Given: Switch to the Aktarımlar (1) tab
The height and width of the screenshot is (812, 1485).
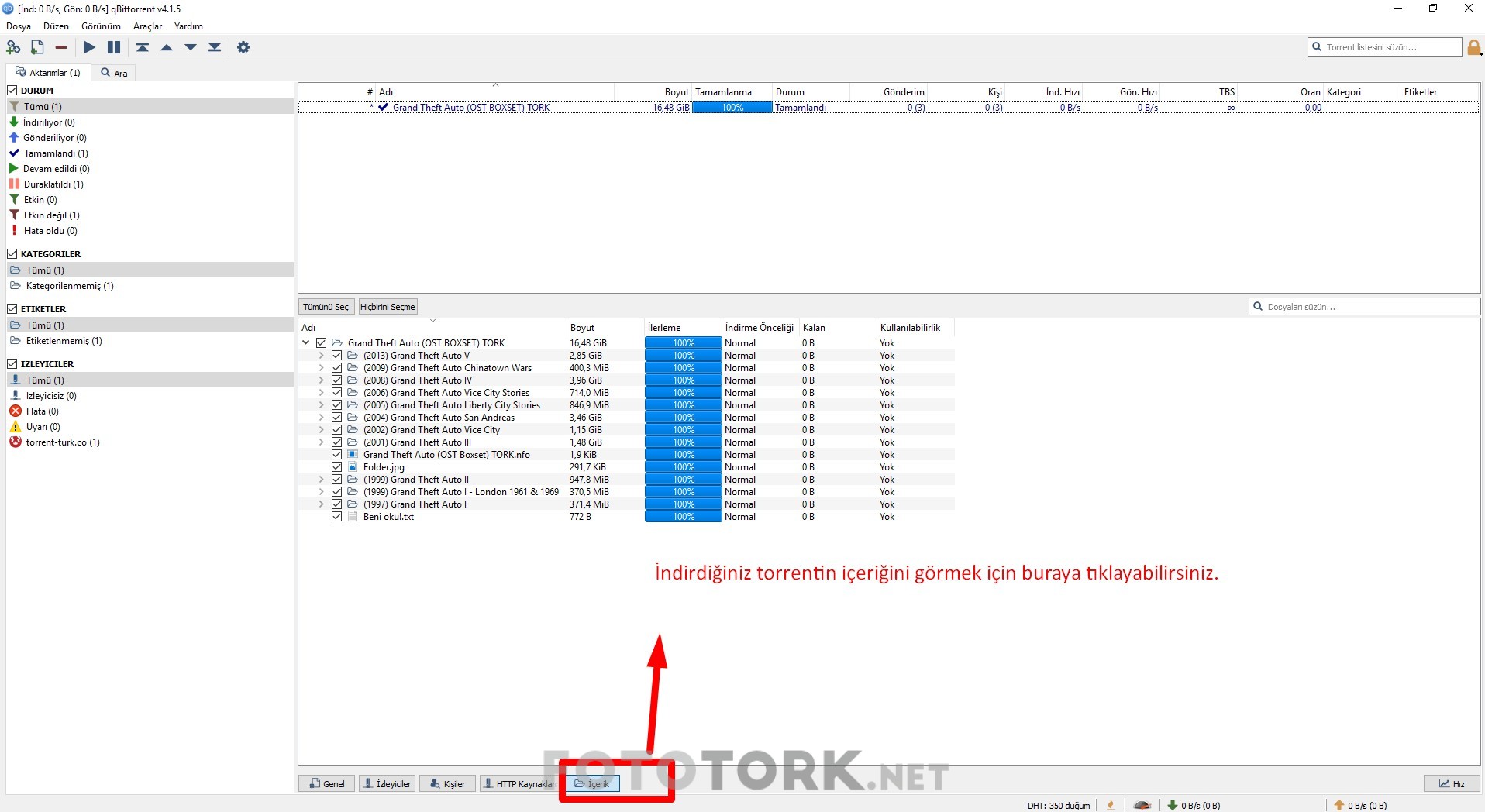Looking at the screenshot, I should tap(48, 73).
